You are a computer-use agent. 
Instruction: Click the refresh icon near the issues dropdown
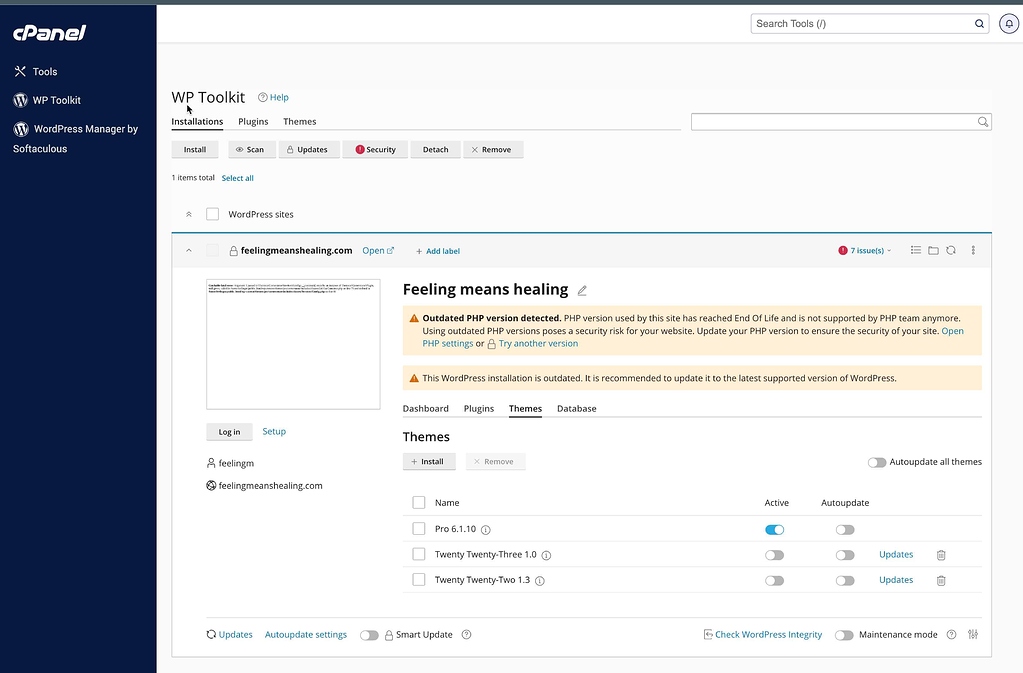pos(951,250)
